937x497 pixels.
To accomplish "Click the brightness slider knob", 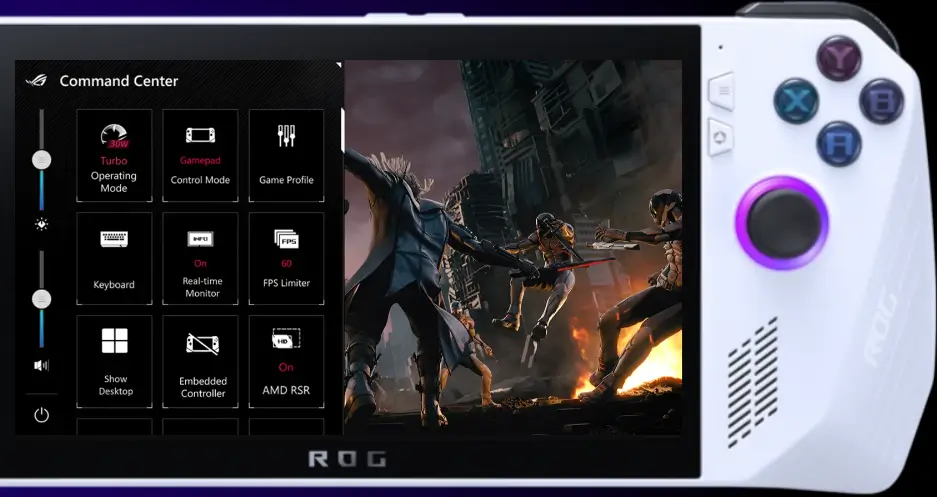I will 41,159.
